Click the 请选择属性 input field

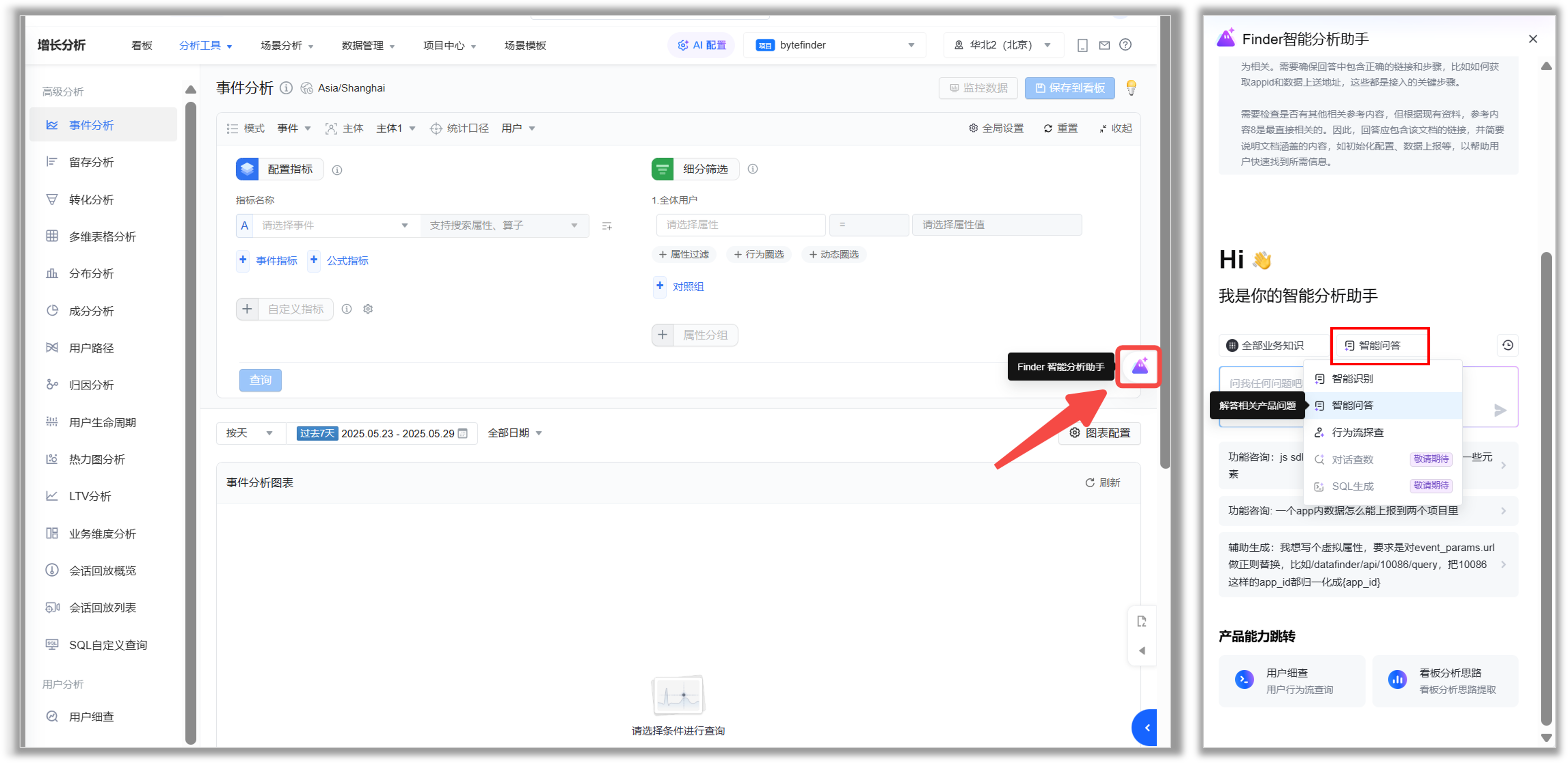point(740,225)
